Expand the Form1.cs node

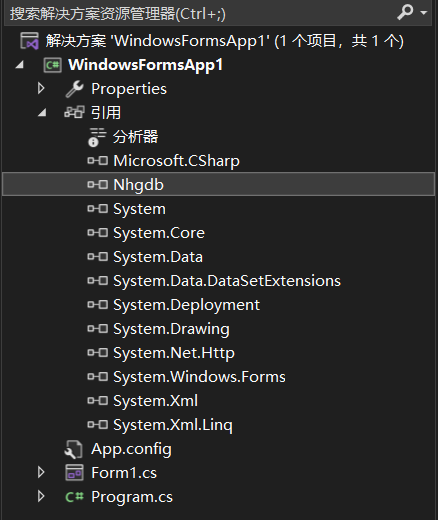point(41,472)
